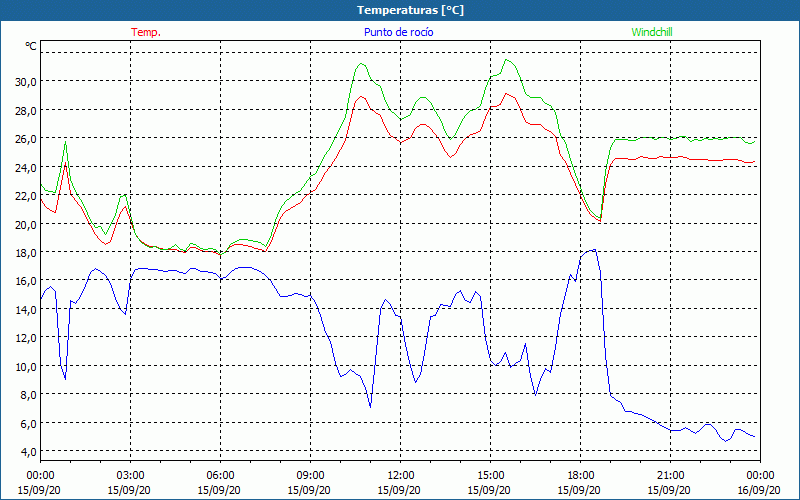This screenshot has width=800, height=500.
Task: Click the 10,0 y-axis value
Action: click(26, 366)
